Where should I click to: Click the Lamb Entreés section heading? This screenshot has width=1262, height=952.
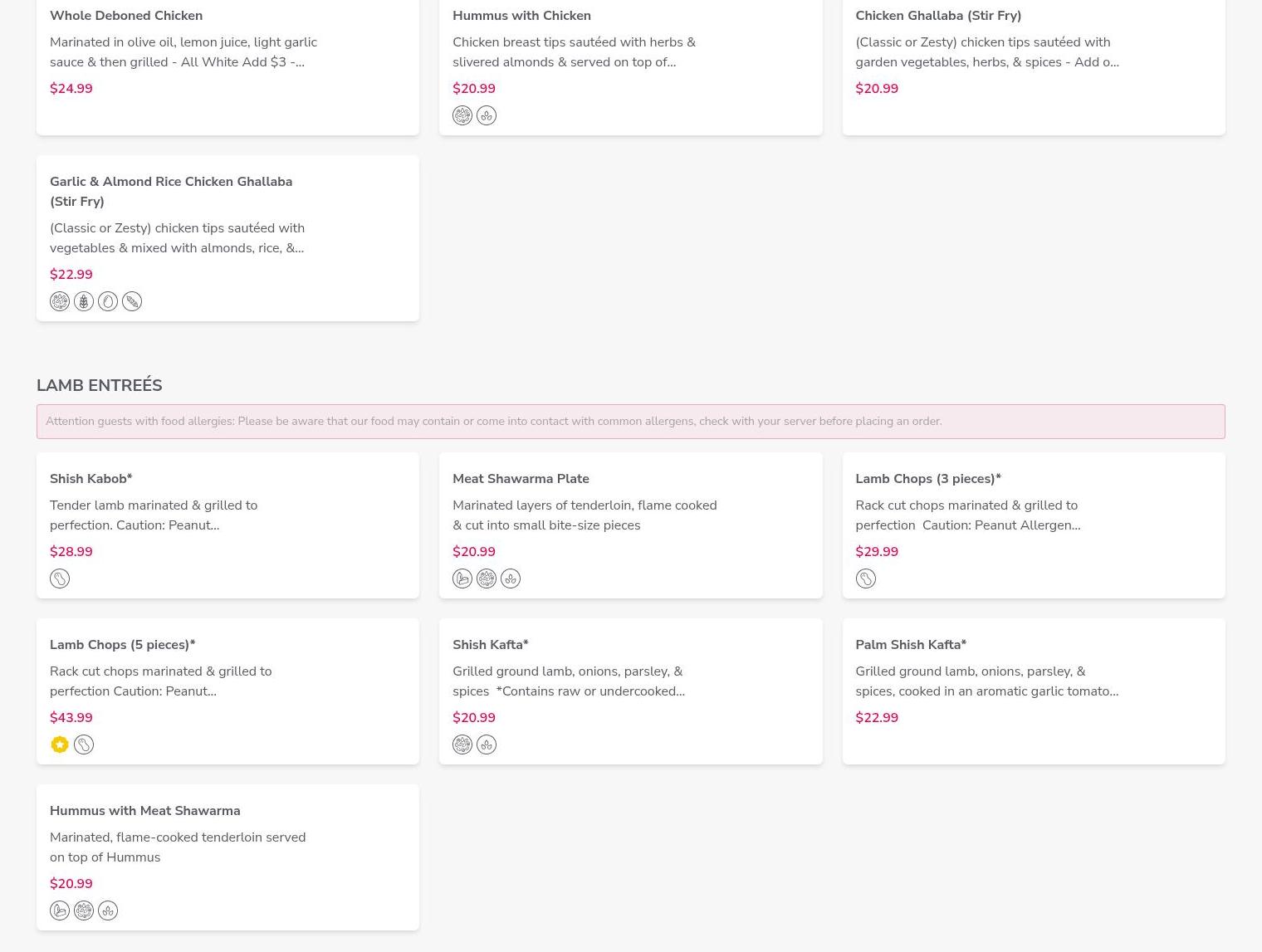[100, 385]
